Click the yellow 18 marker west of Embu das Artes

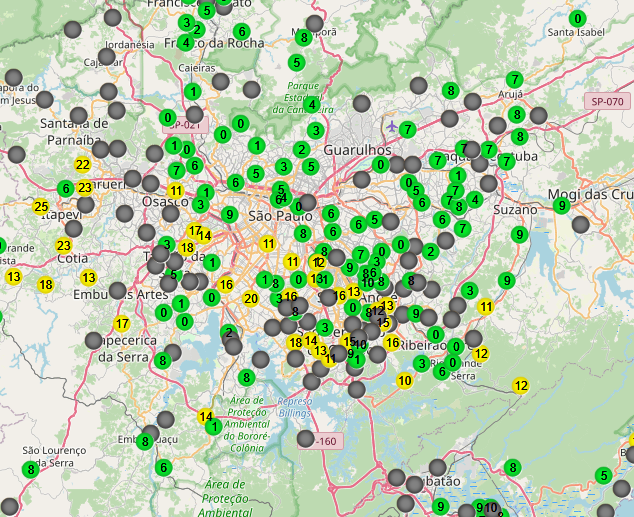pos(45,285)
